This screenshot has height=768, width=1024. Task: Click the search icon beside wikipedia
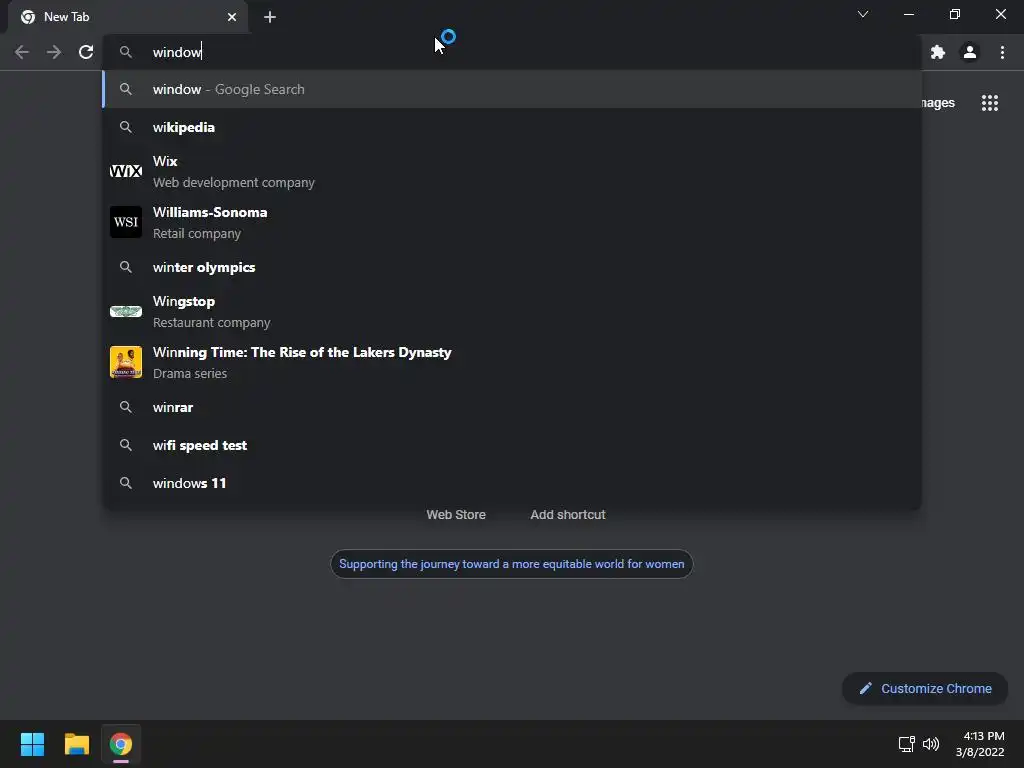point(125,127)
